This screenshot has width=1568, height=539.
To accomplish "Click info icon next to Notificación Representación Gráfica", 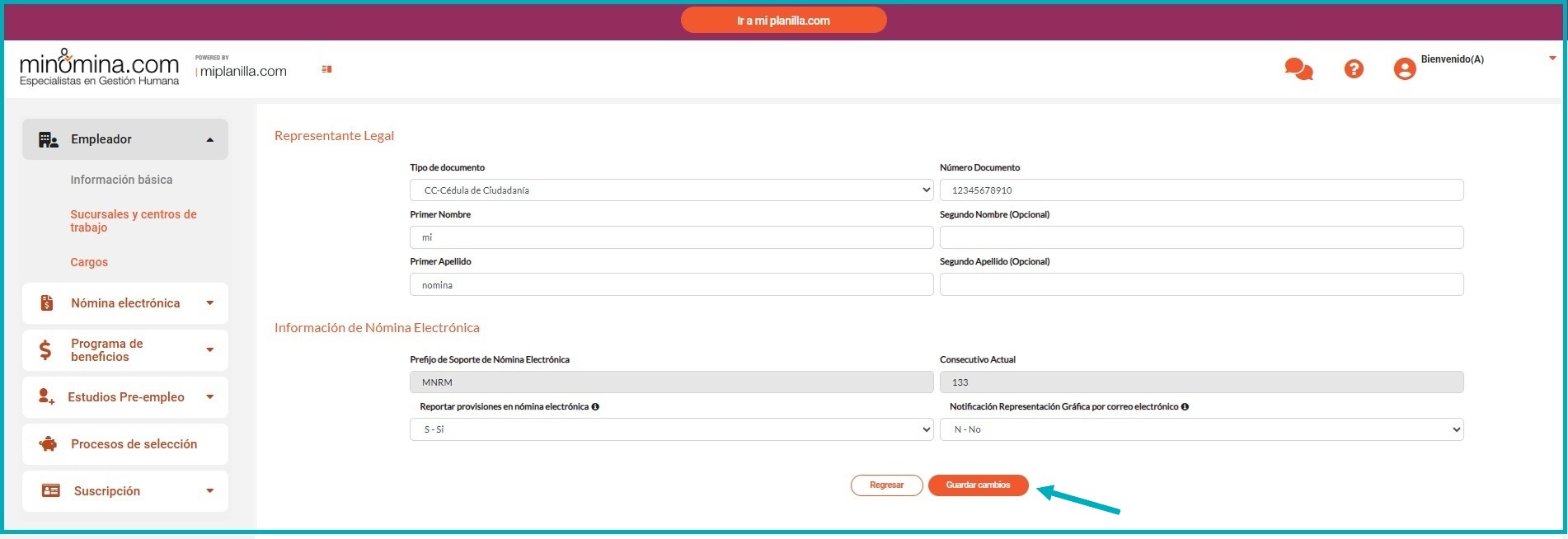I will (x=1185, y=407).
